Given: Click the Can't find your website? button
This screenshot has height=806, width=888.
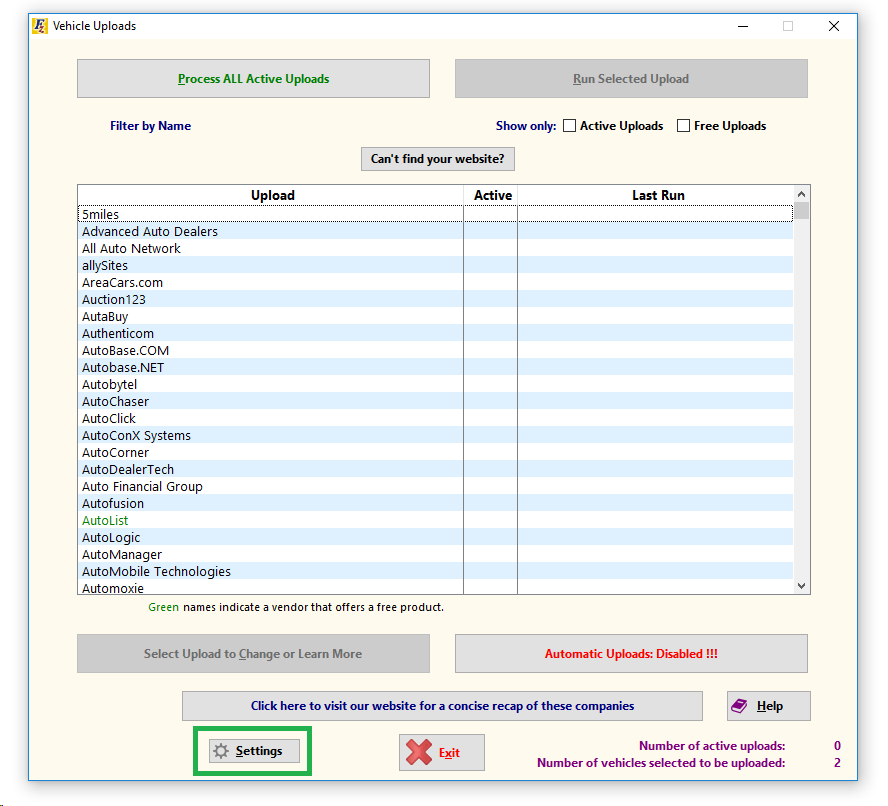Looking at the screenshot, I should tap(438, 159).
